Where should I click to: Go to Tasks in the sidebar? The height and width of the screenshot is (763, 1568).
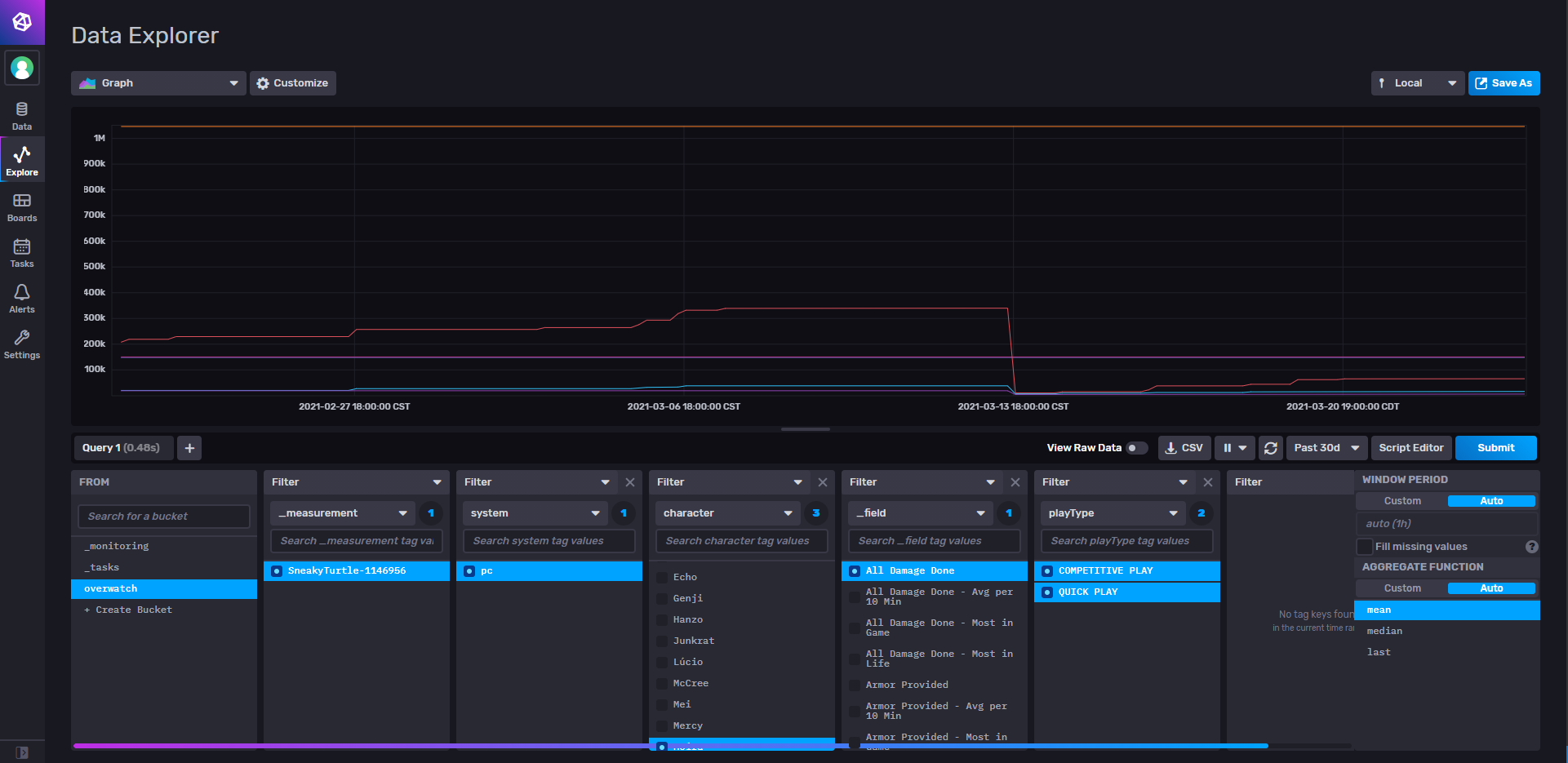click(x=22, y=253)
